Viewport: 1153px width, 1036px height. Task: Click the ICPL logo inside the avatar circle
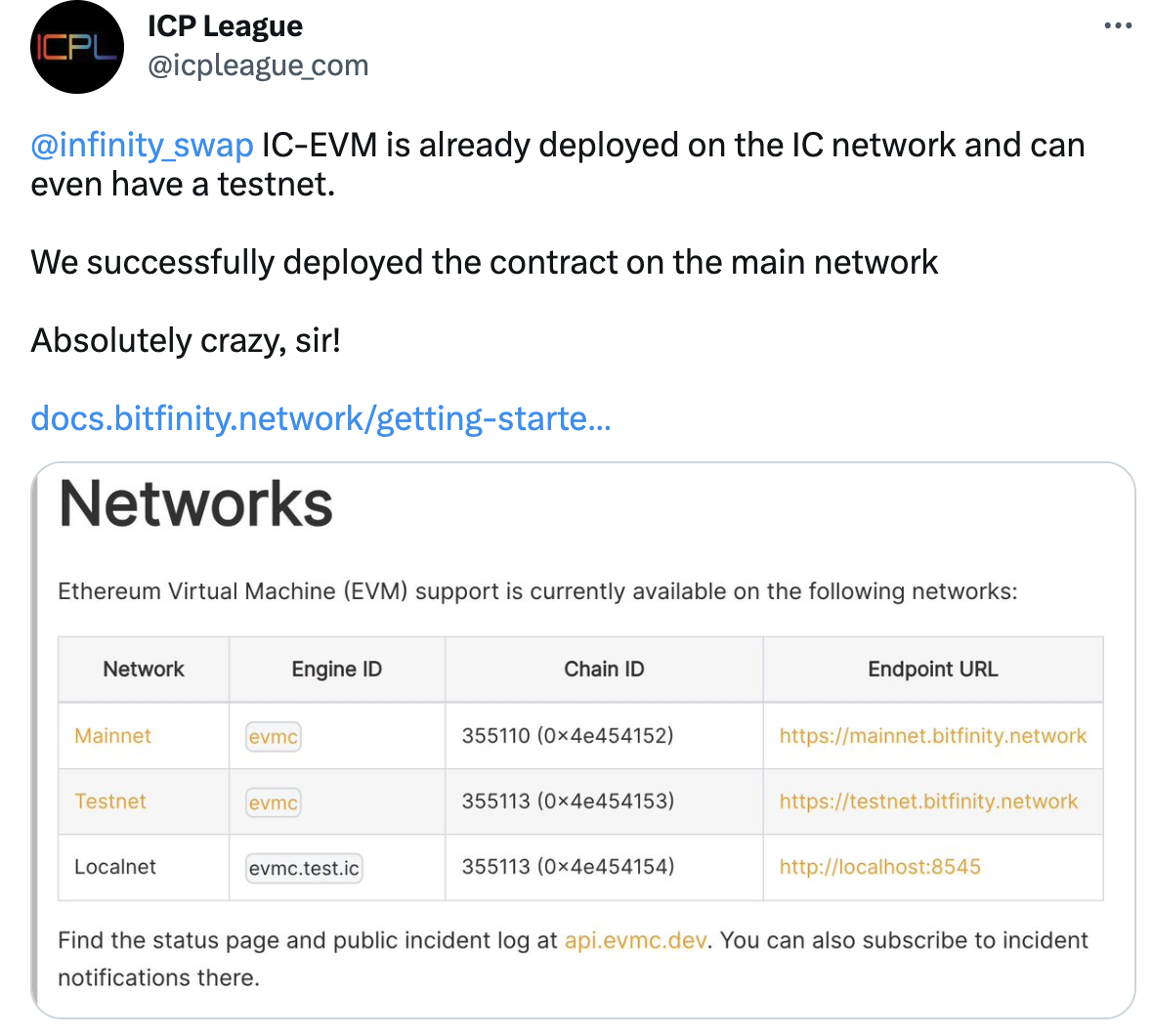76,47
